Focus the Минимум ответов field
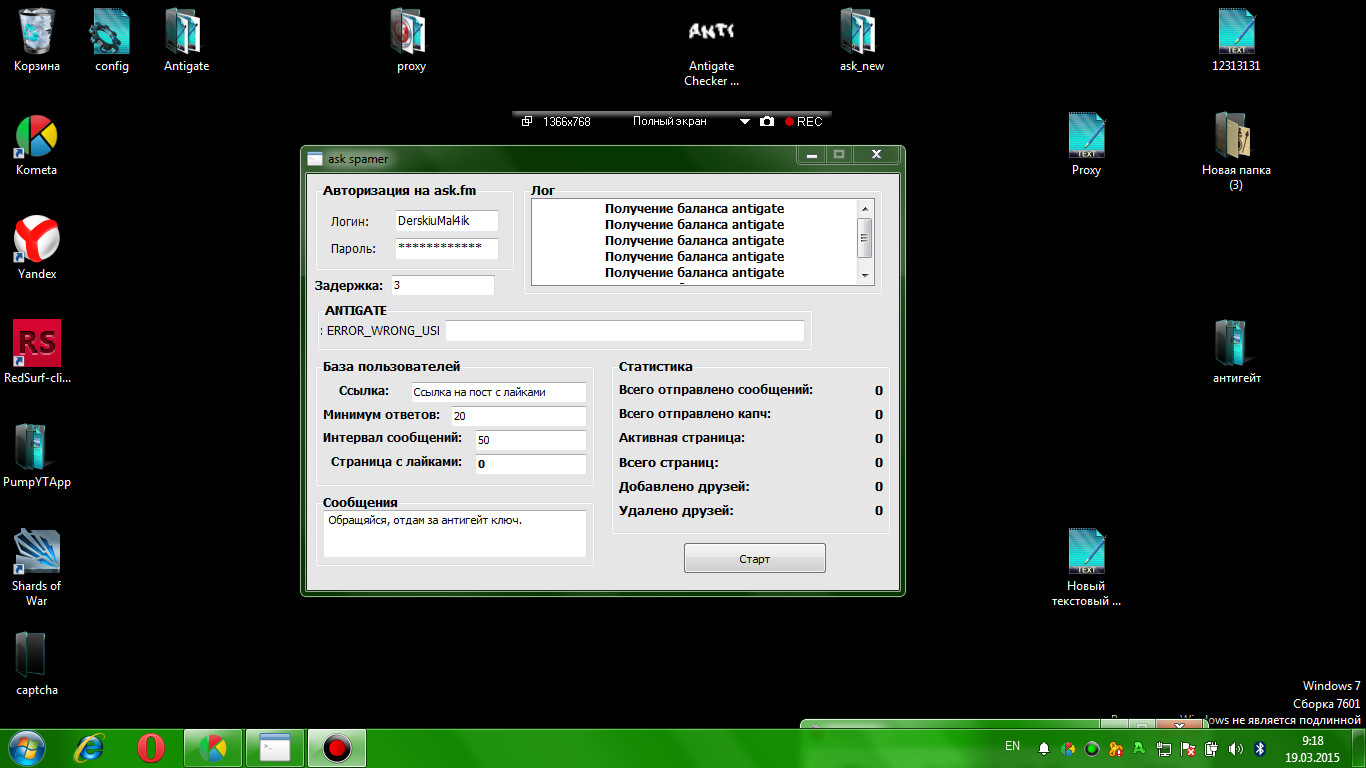Viewport: 1366px width, 768px height. coord(517,416)
